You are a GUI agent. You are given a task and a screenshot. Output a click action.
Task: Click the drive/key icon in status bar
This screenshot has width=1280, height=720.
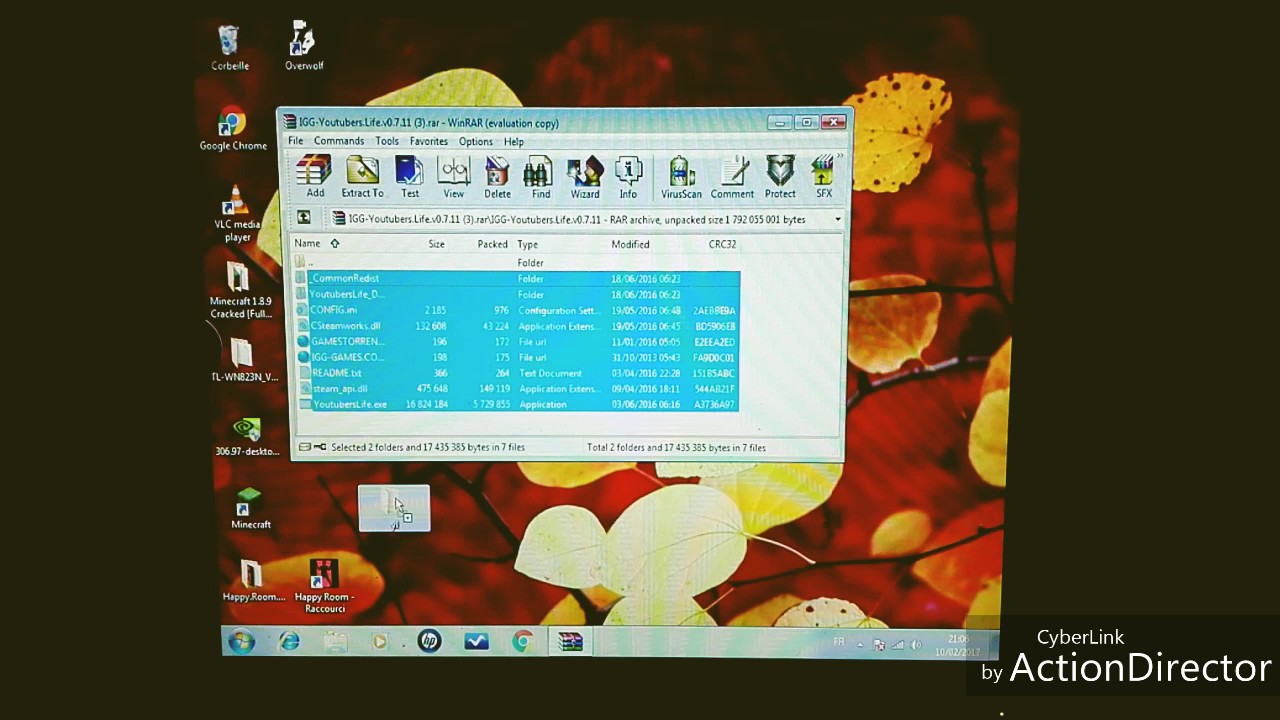312,447
